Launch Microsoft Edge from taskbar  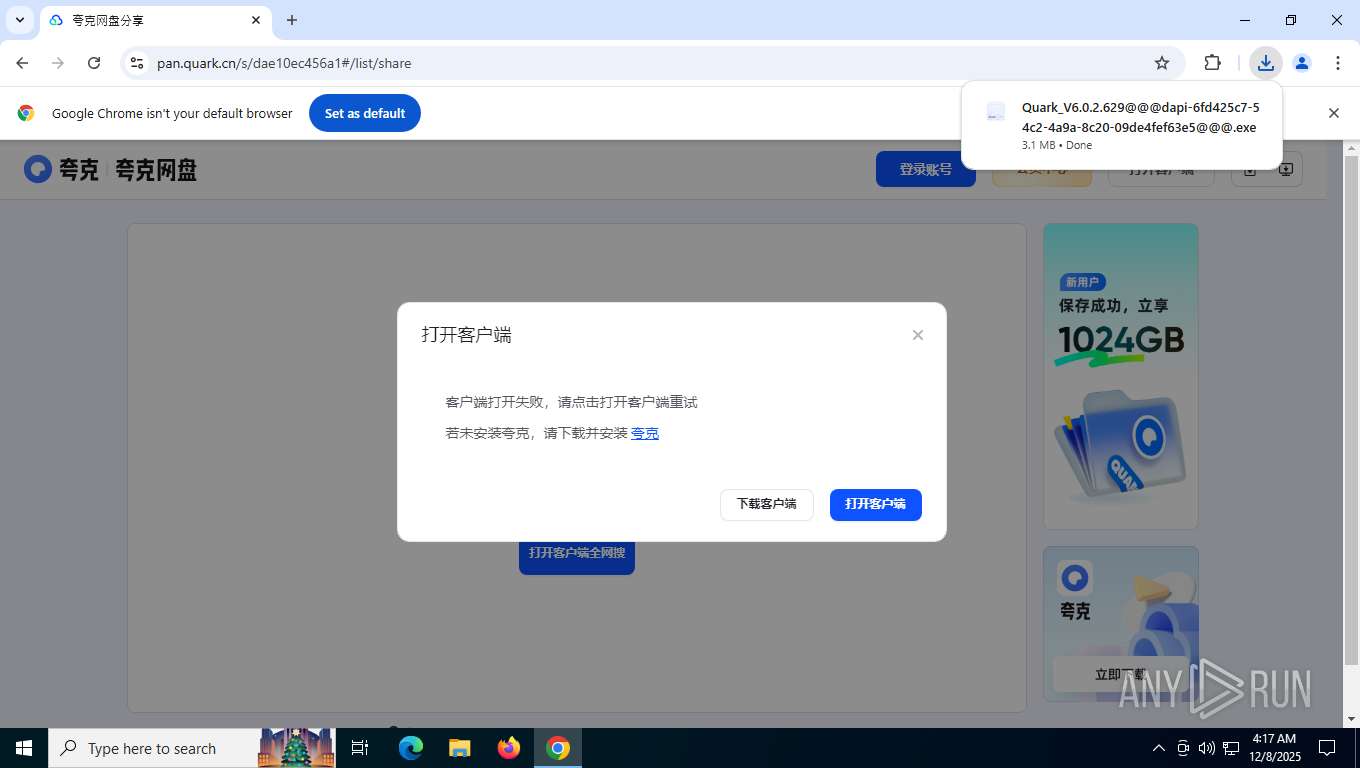click(x=411, y=748)
